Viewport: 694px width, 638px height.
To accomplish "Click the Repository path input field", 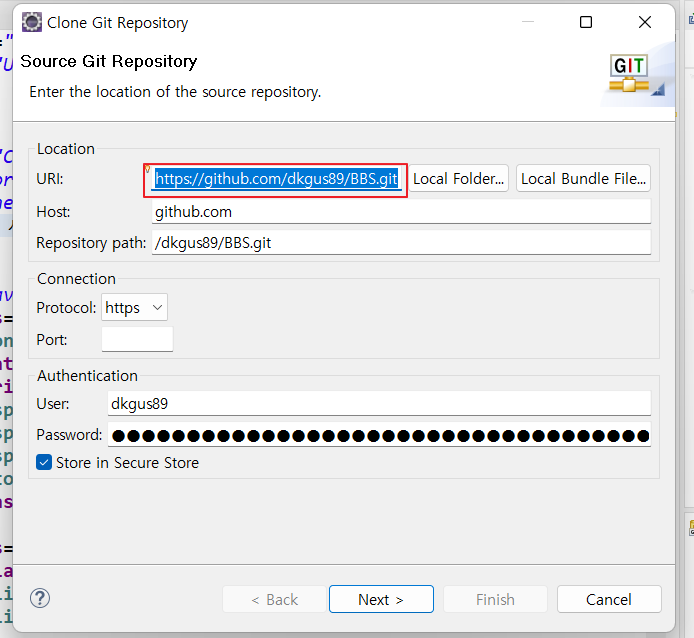I will [401, 243].
